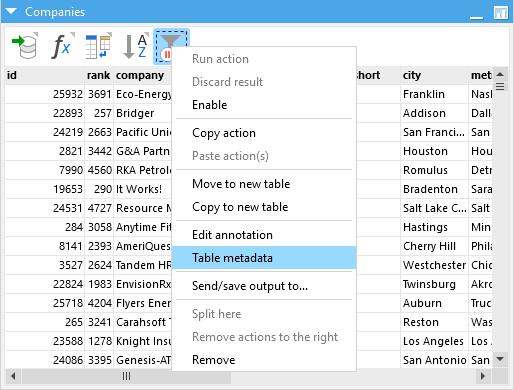Click the Companies panel title
This screenshot has height=390, width=514.
click(55, 12)
